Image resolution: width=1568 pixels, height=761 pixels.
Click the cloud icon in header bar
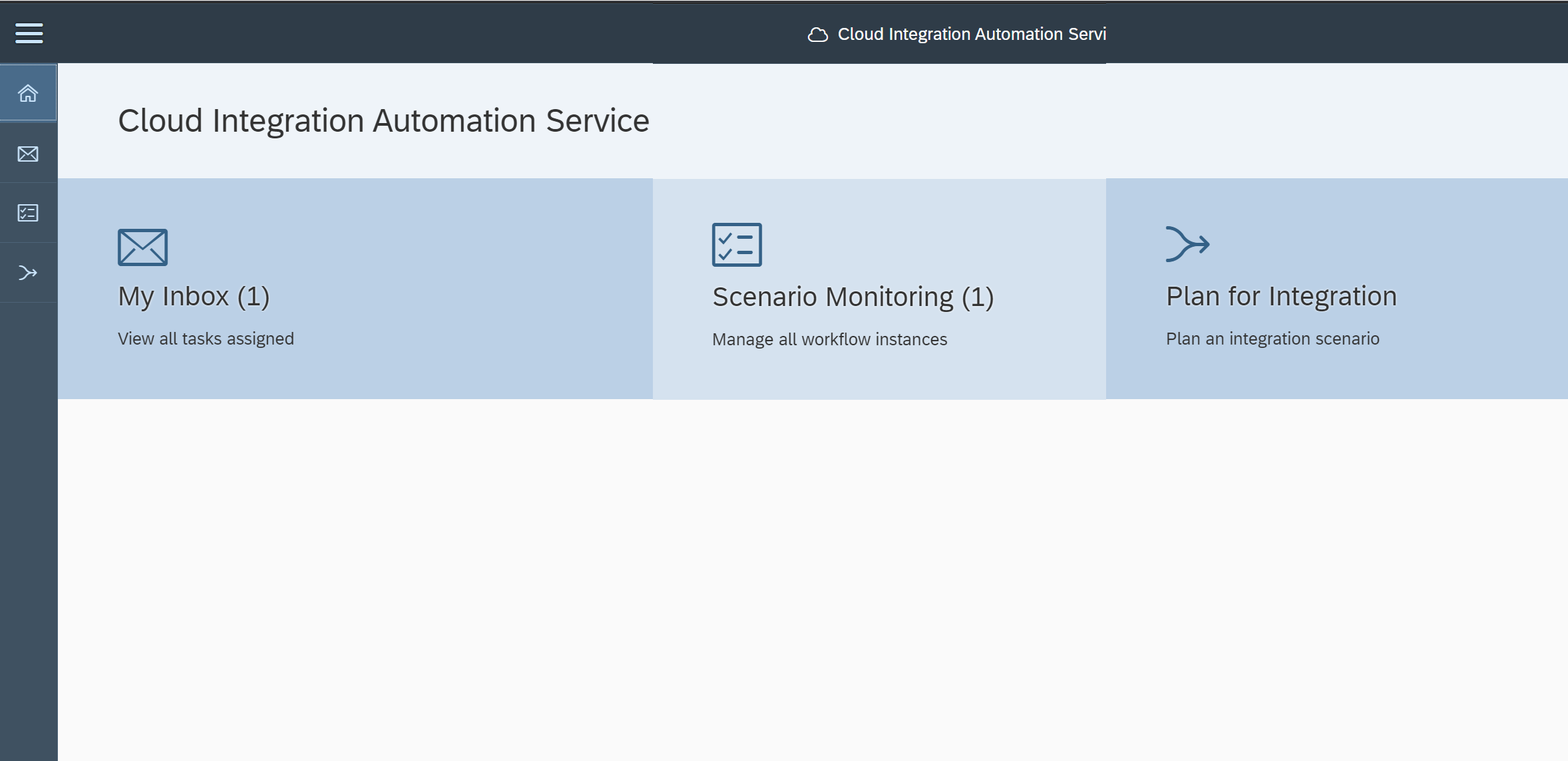click(x=817, y=35)
